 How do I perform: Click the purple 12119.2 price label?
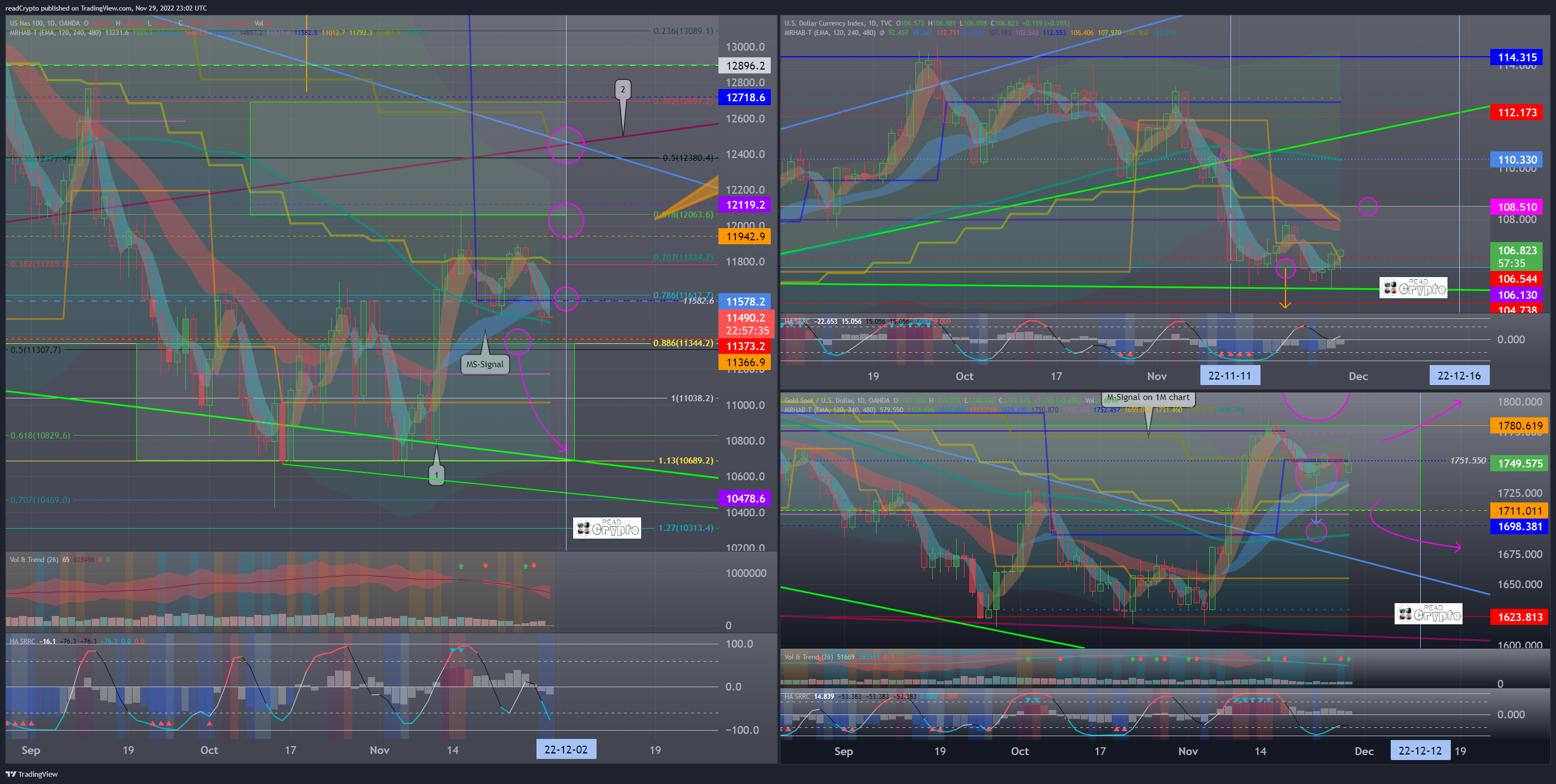point(744,205)
